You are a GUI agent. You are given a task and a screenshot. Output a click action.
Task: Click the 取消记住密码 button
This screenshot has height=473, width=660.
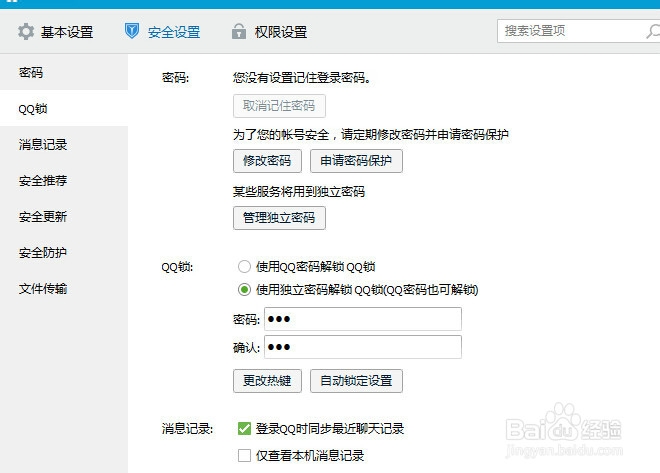279,106
